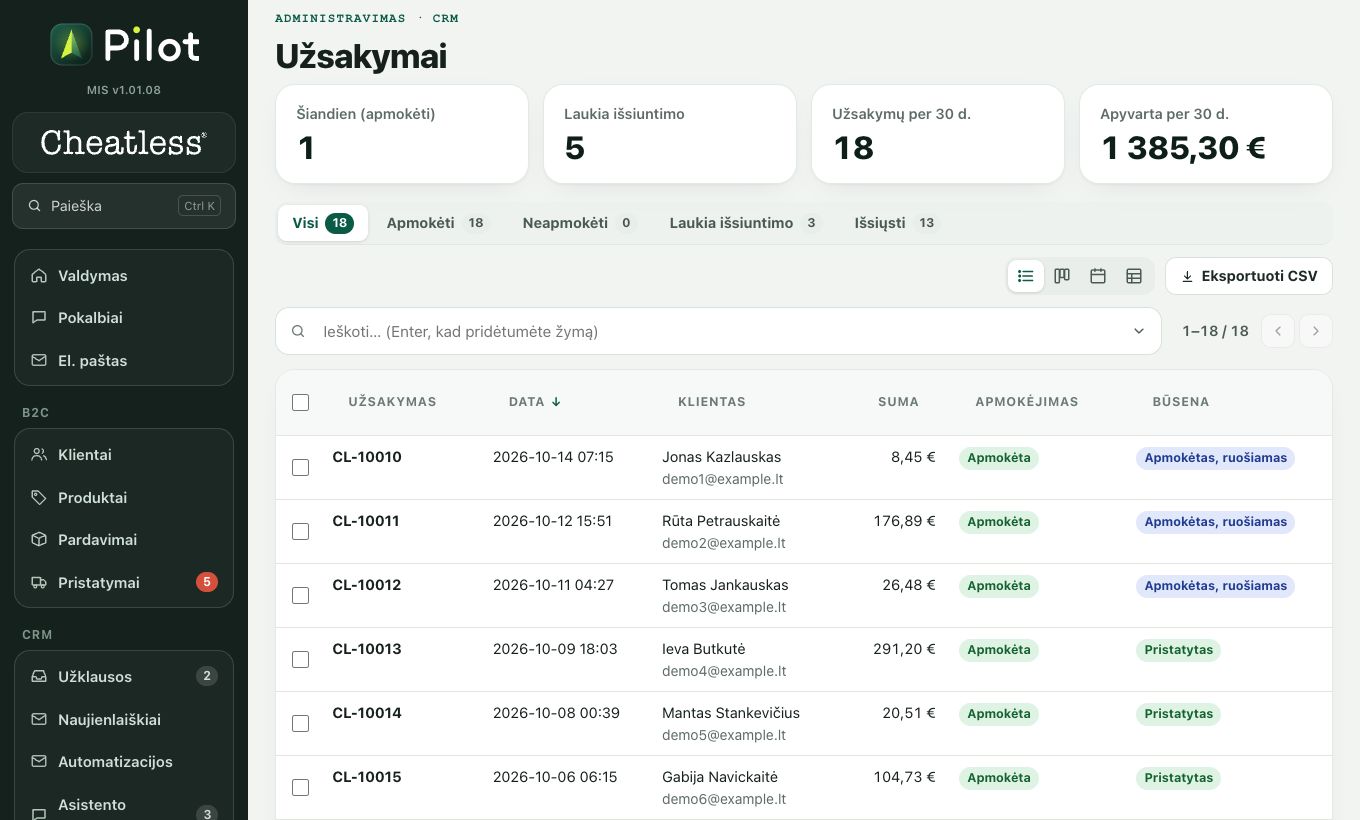This screenshot has width=1360, height=820.
Task: Open Užklausos inbox icon in sidebar
Action: pyautogui.click(x=39, y=676)
